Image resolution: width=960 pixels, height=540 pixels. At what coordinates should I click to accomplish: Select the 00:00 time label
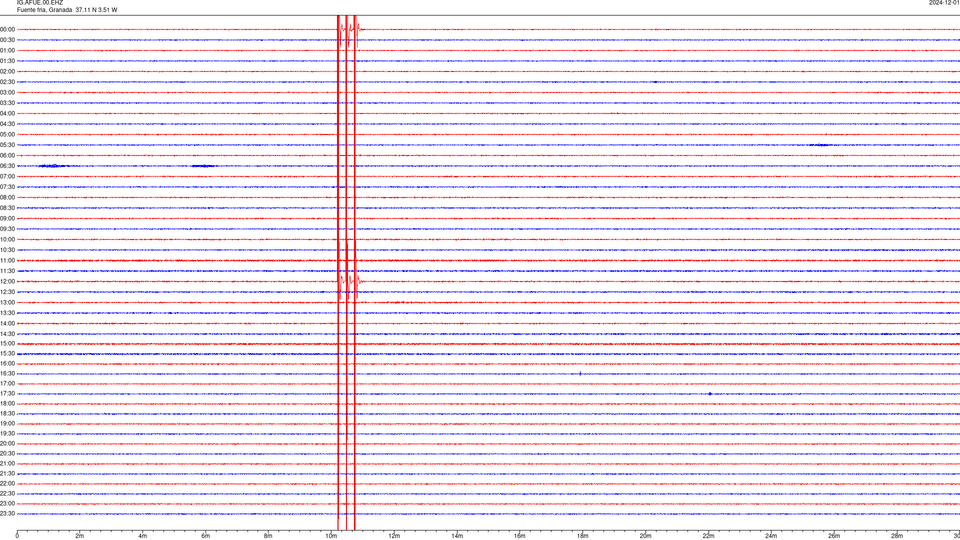[7, 29]
